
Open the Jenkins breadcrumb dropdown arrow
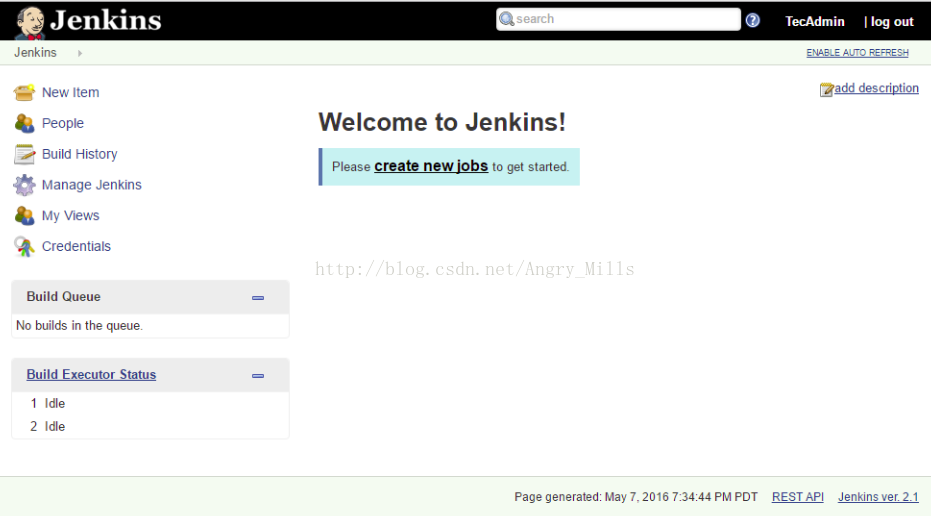click(80, 53)
